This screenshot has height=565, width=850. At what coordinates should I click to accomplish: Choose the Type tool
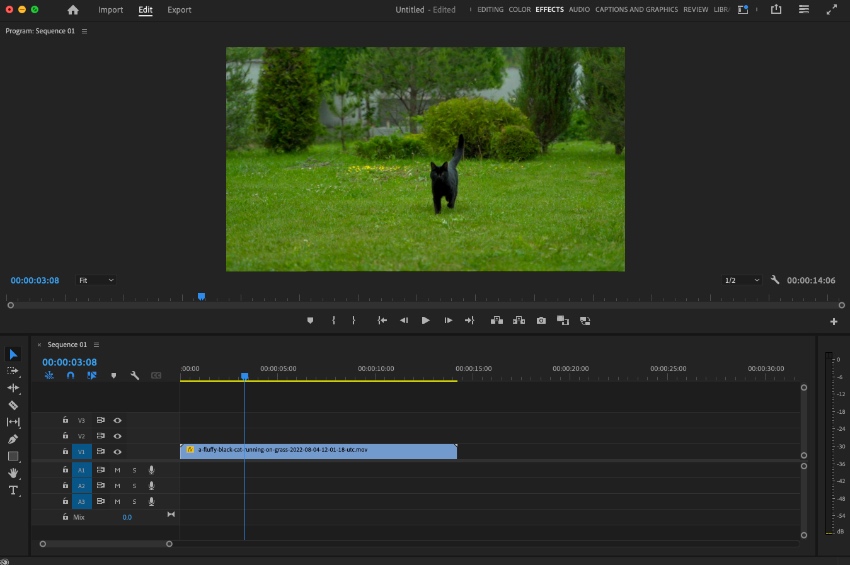tap(13, 490)
